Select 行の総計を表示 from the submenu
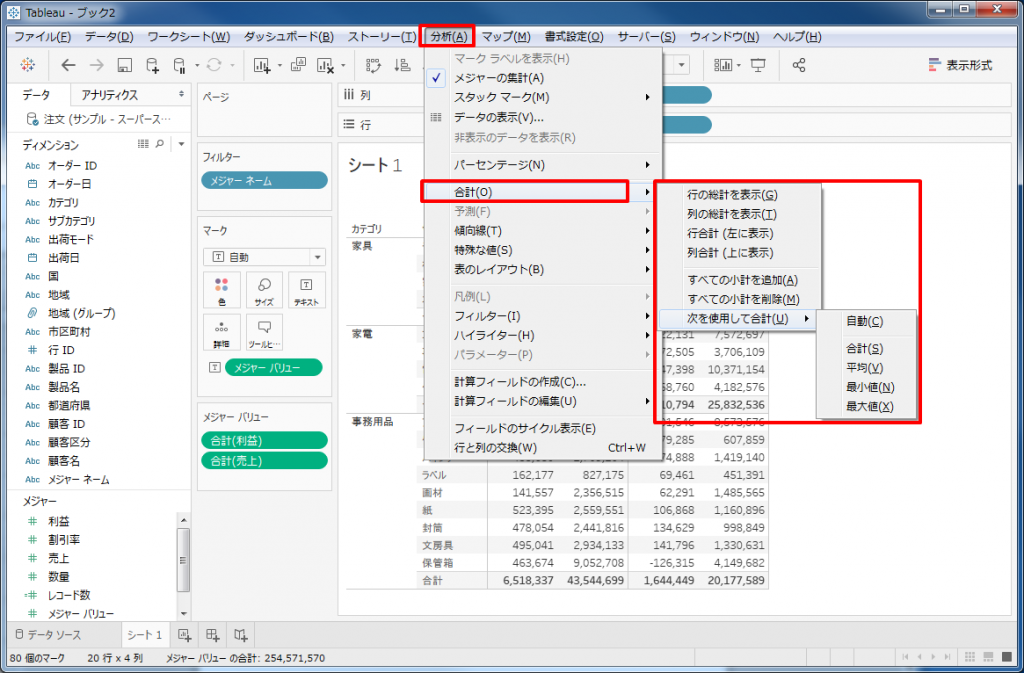Image resolution: width=1024 pixels, height=673 pixels. pyautogui.click(x=731, y=195)
